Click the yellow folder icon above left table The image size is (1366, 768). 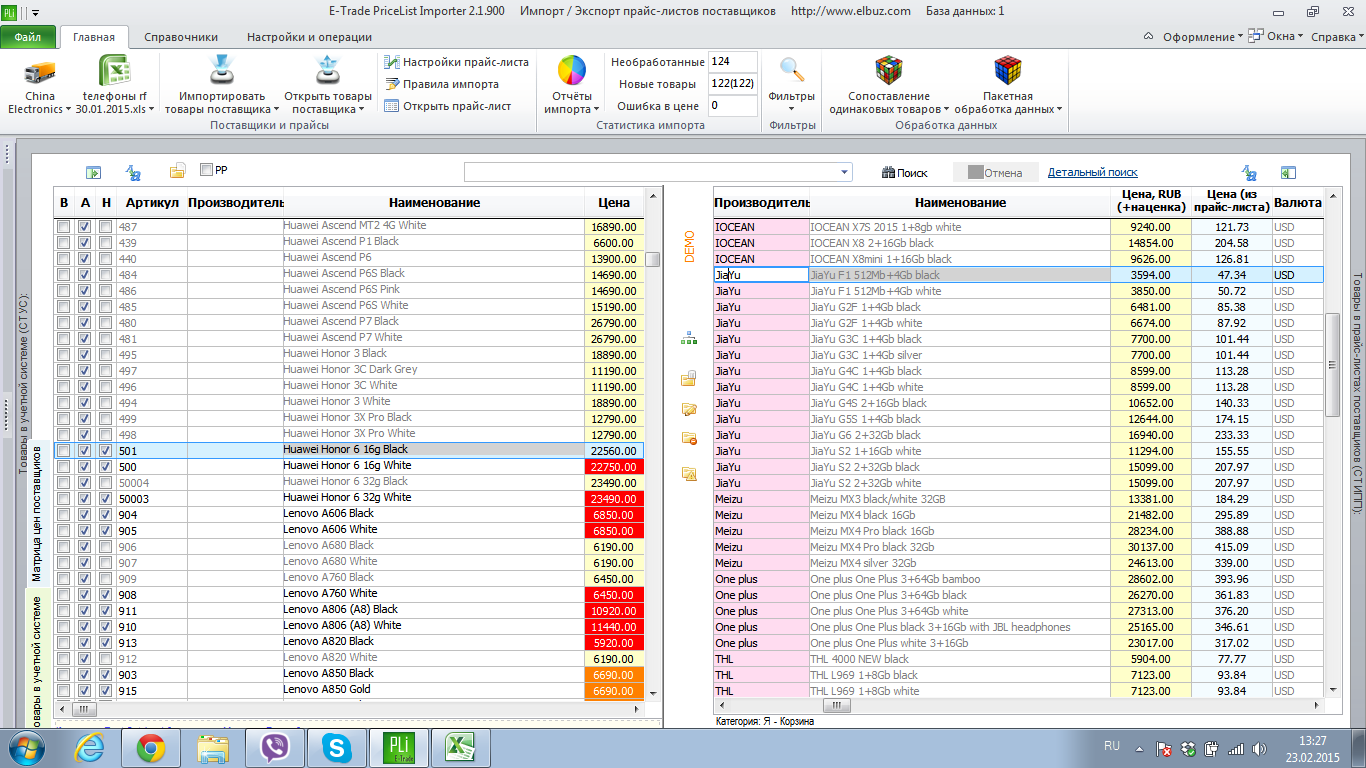[178, 171]
